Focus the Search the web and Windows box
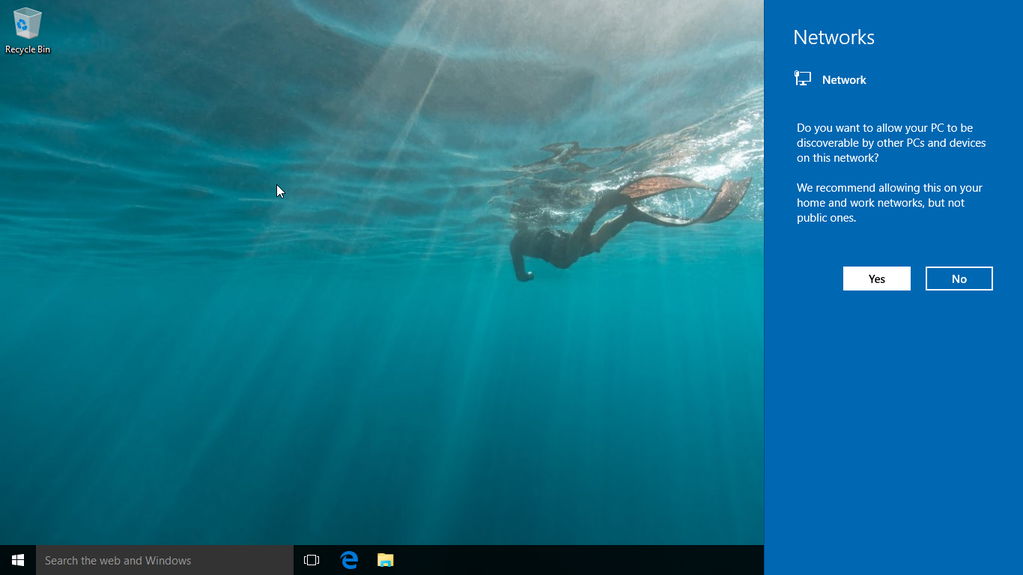The image size is (1023, 575). pyautogui.click(x=164, y=560)
